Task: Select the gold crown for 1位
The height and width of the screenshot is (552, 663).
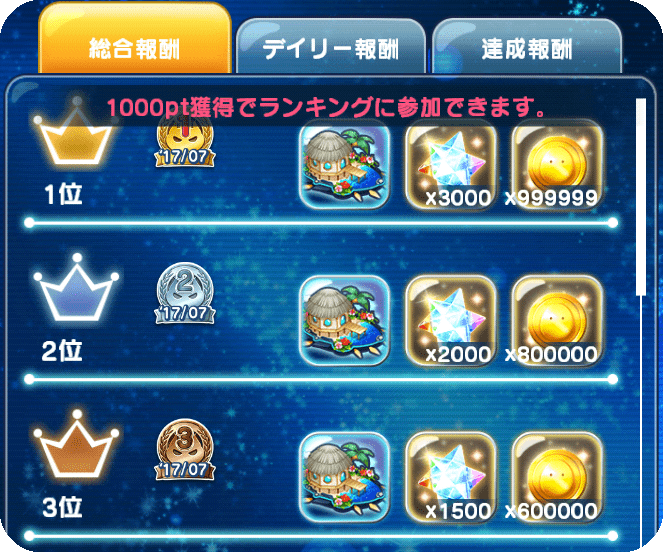Action: tap(76, 132)
